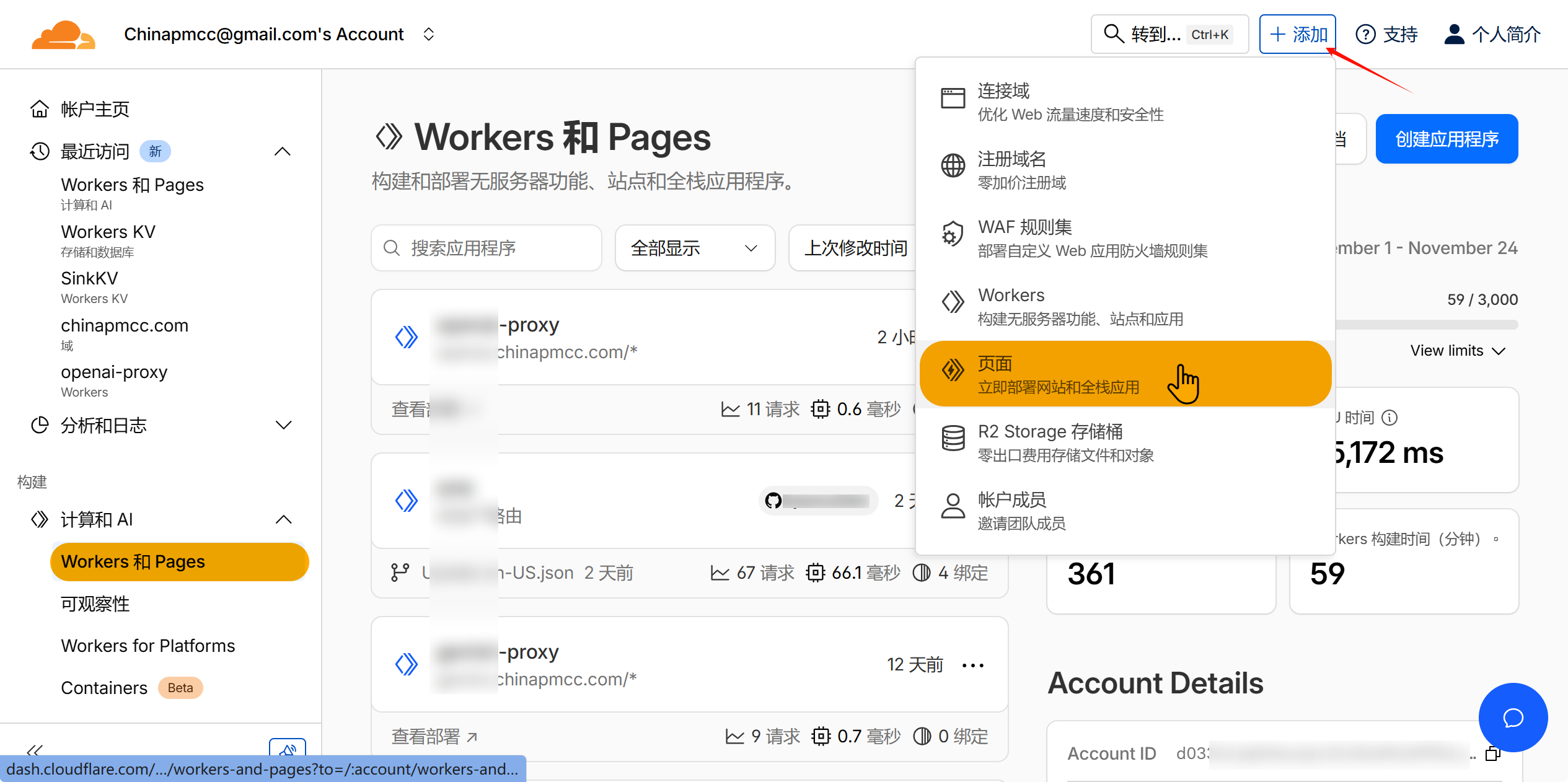This screenshot has width=1568, height=782.
Task: Click the 帐户主页 home icon
Action: (x=40, y=109)
